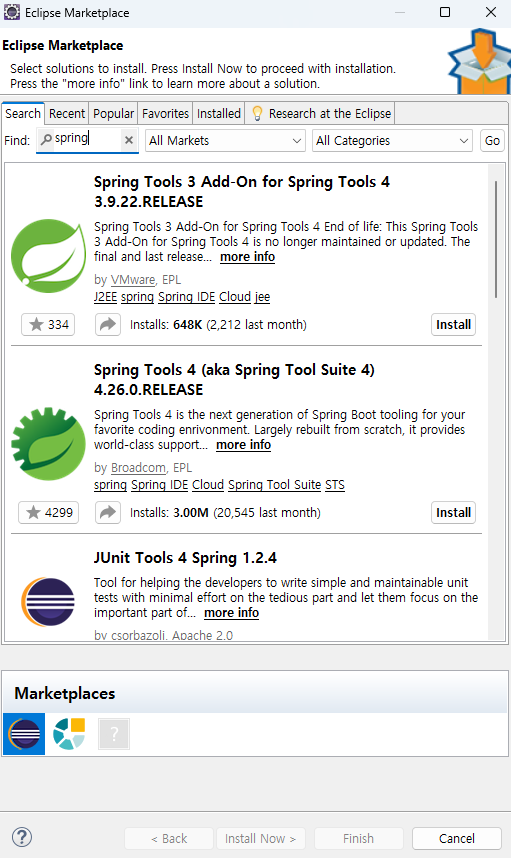
Task: Click the Spring Tools 3 Add-On title
Action: pyautogui.click(x=242, y=192)
